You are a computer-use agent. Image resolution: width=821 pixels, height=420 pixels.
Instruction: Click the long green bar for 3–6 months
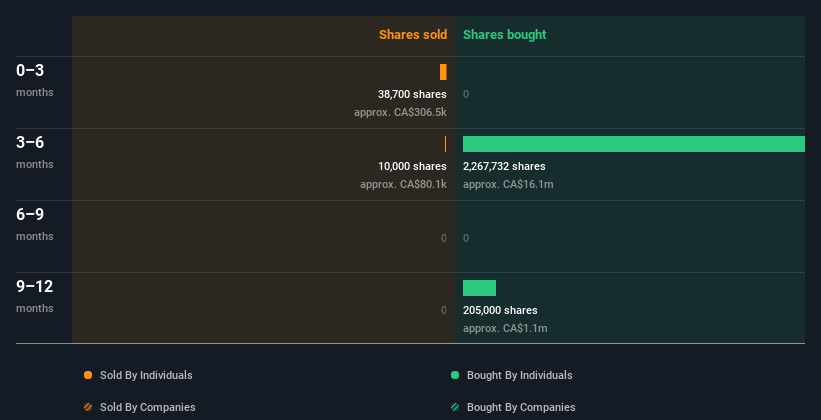point(634,144)
